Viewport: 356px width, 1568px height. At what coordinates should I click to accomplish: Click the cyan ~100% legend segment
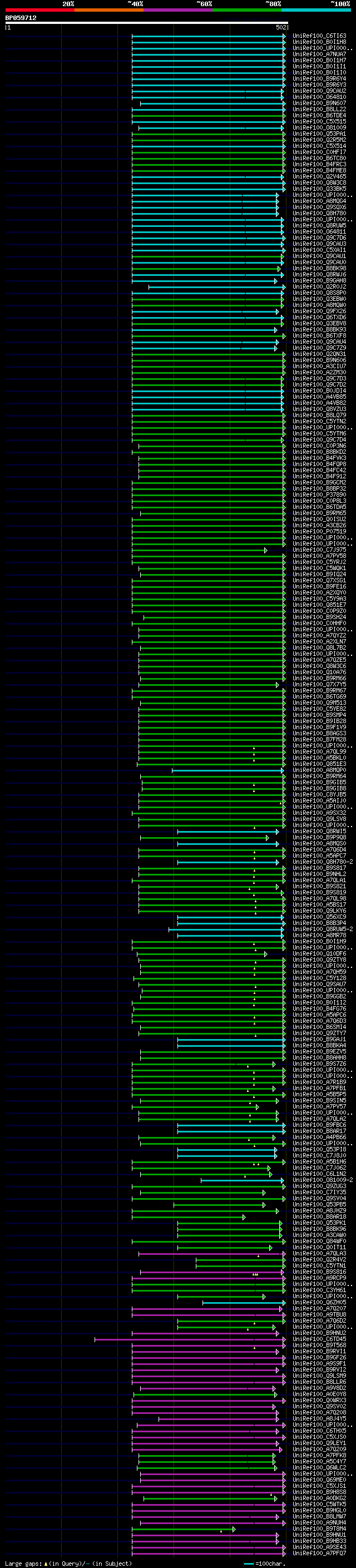click(x=316, y=10)
